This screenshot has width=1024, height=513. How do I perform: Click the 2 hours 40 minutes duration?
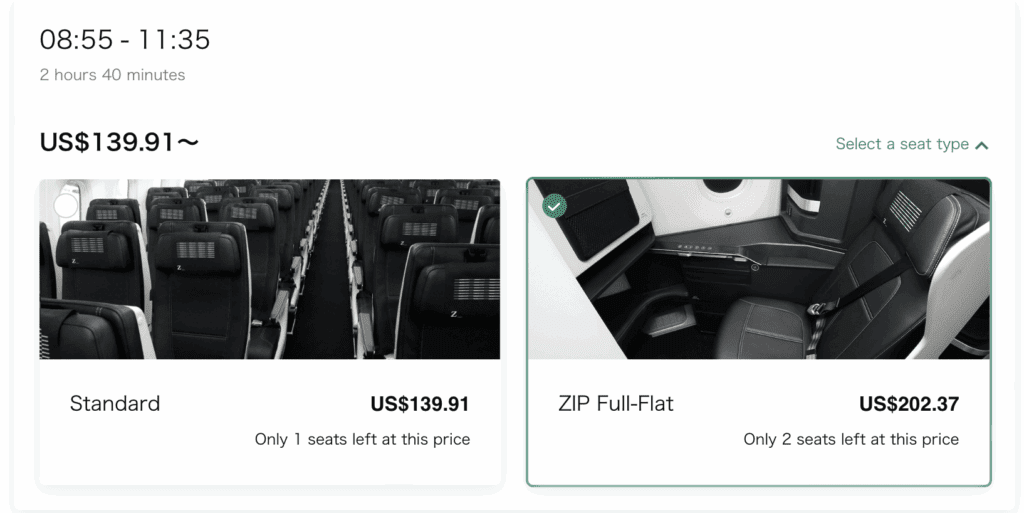(112, 75)
